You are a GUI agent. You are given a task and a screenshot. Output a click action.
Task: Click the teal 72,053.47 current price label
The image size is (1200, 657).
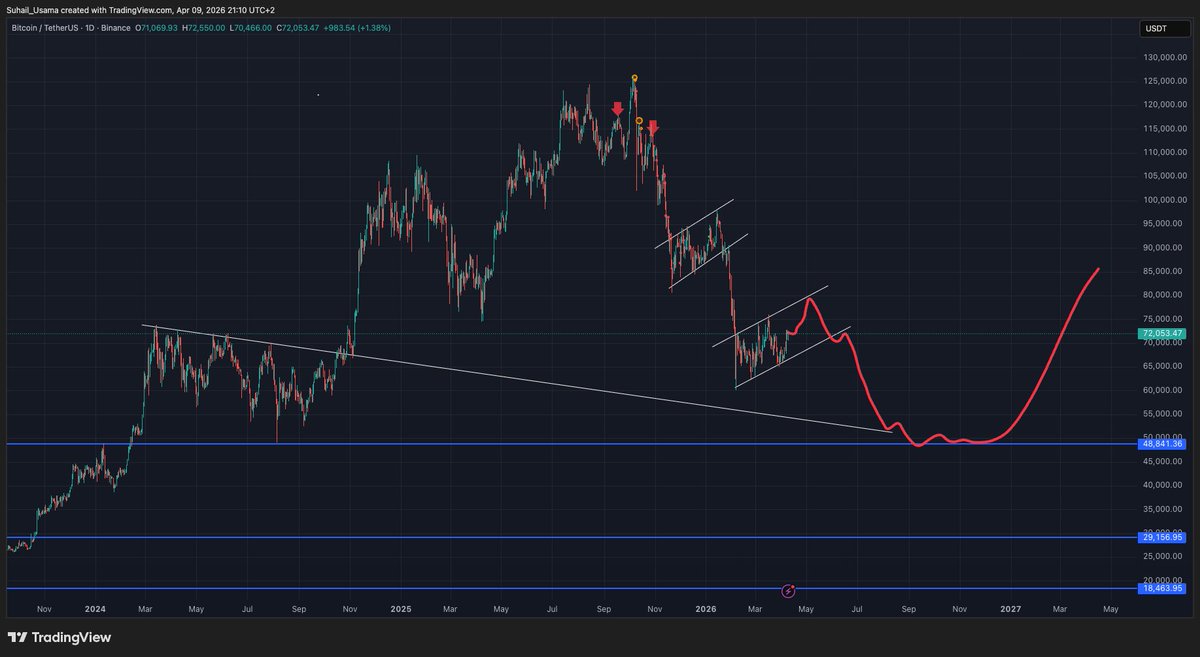1160,333
